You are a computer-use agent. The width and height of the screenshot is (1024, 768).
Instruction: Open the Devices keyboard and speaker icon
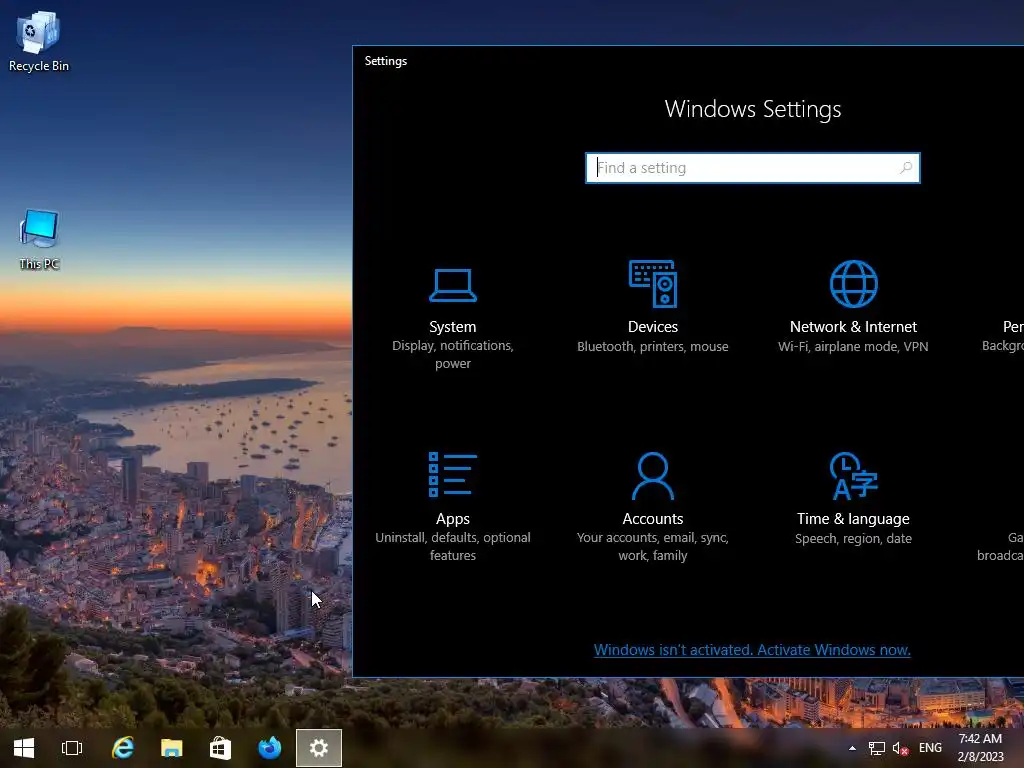652,283
